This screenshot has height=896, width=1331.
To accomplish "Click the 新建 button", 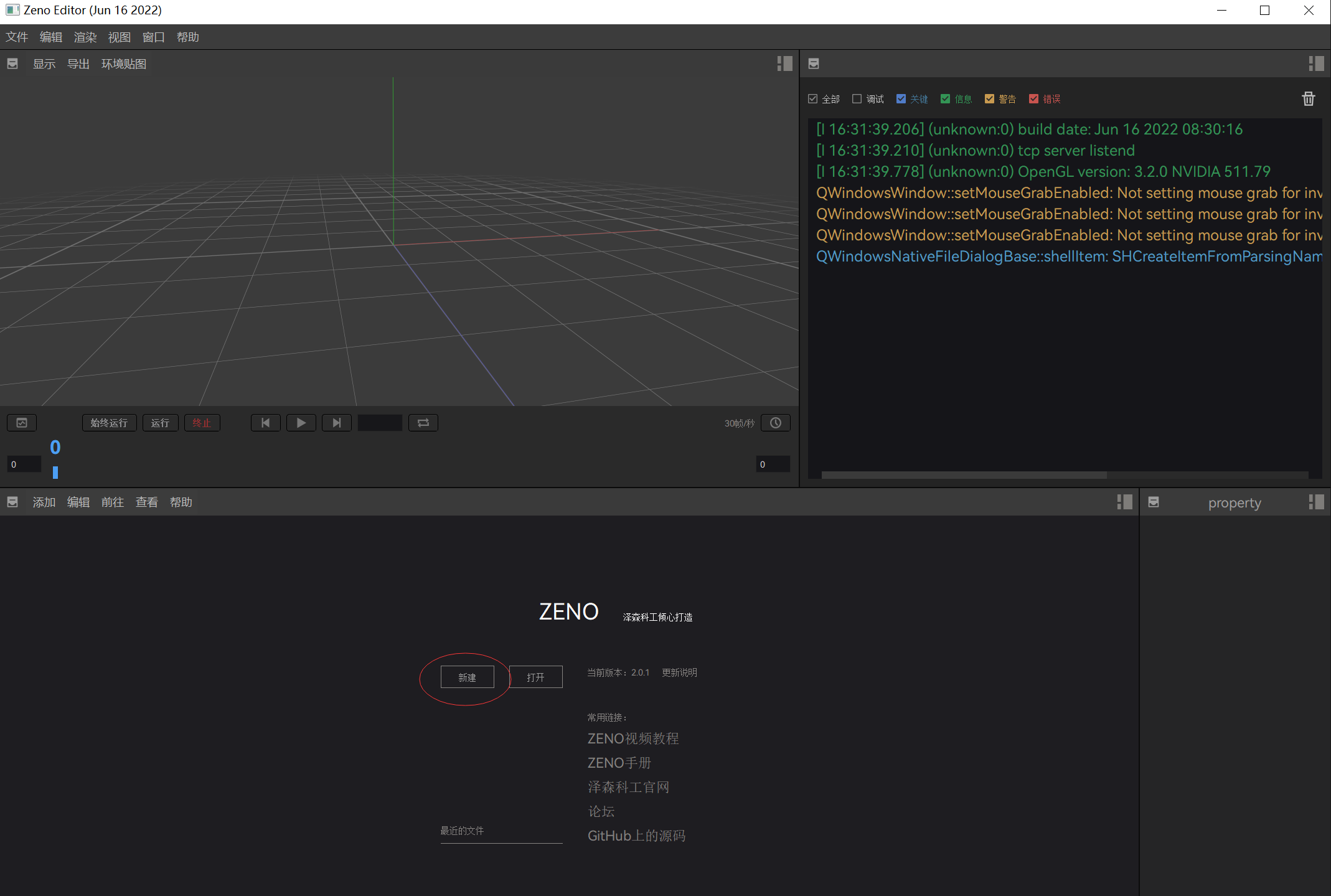I will (467, 677).
